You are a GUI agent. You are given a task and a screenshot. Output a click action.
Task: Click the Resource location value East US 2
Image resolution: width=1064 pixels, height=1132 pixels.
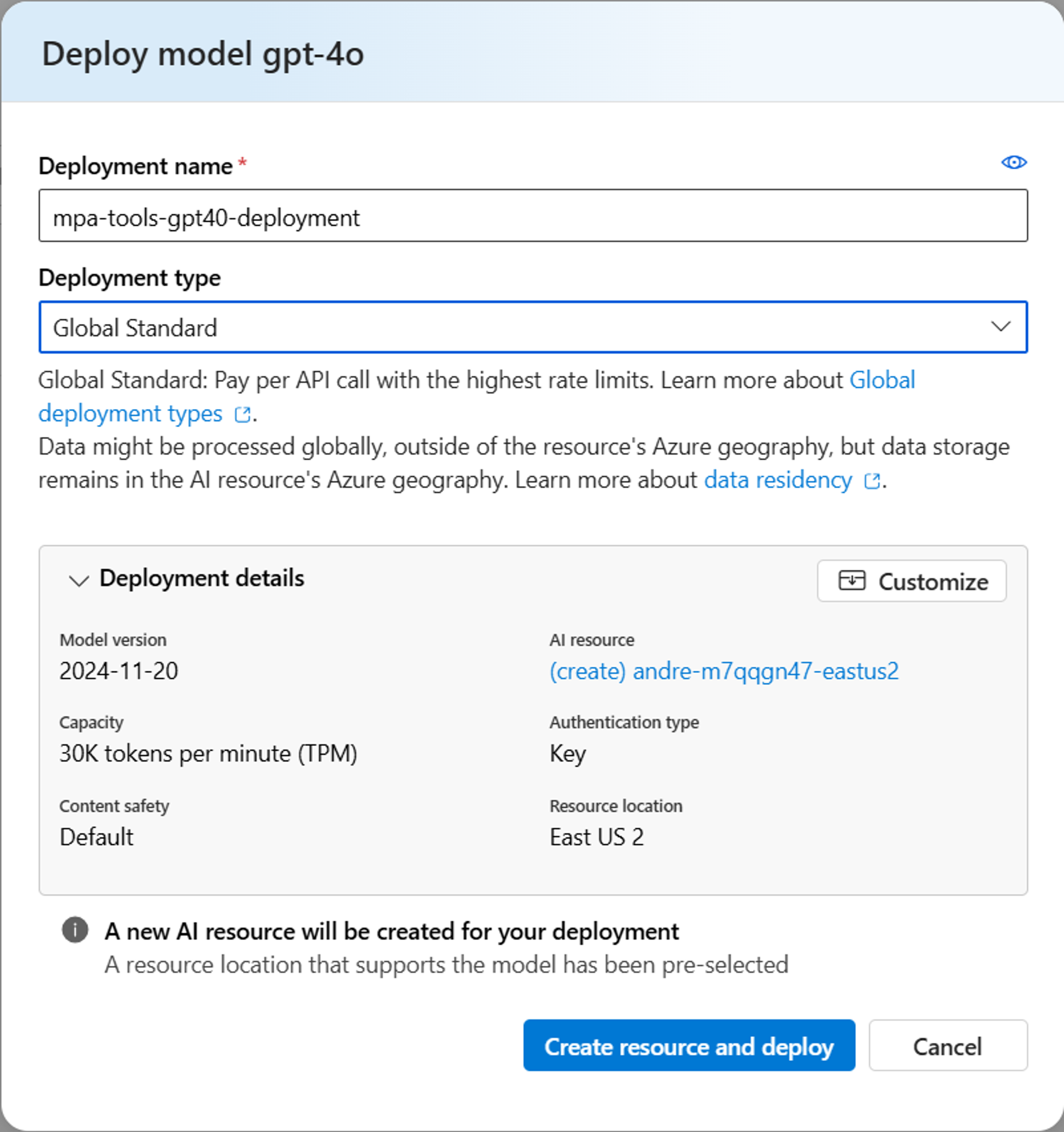pyautogui.click(x=597, y=838)
